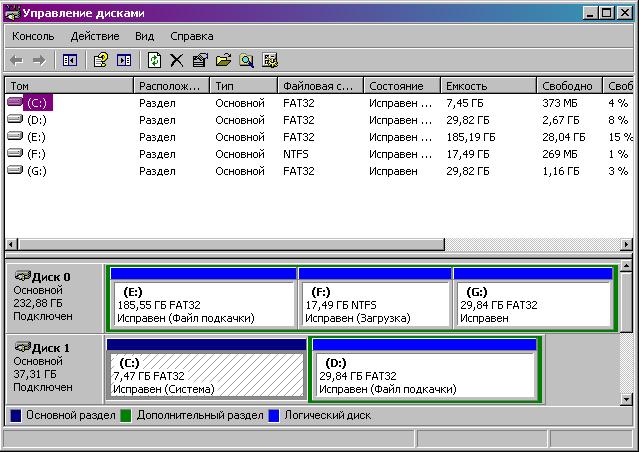Sort by the Том column header
The image size is (639, 452).
point(69,86)
